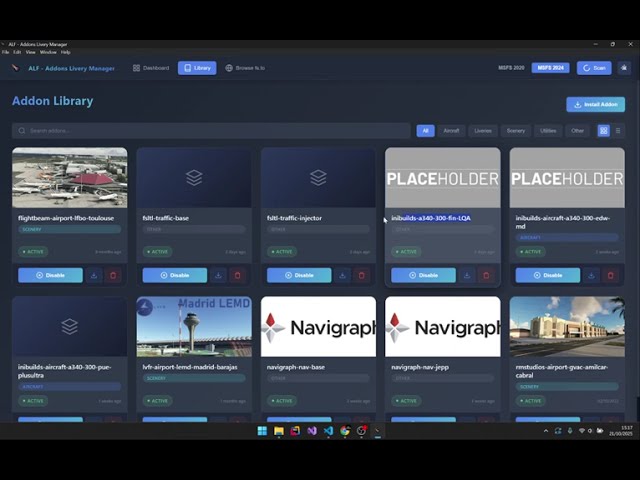Open the Dashboard tab
The image size is (640, 480).
(151, 68)
